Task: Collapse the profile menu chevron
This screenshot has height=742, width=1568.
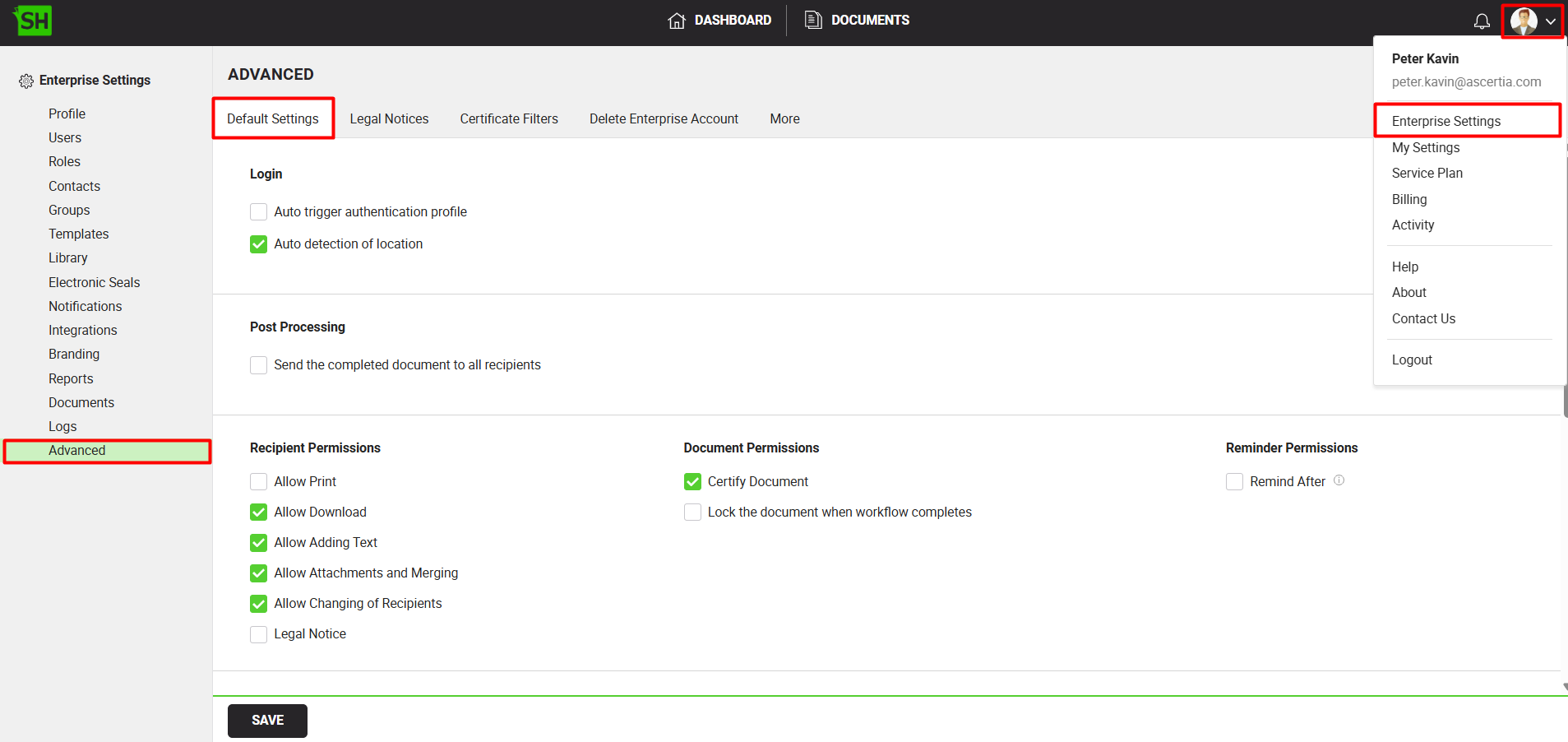Action: point(1551,21)
